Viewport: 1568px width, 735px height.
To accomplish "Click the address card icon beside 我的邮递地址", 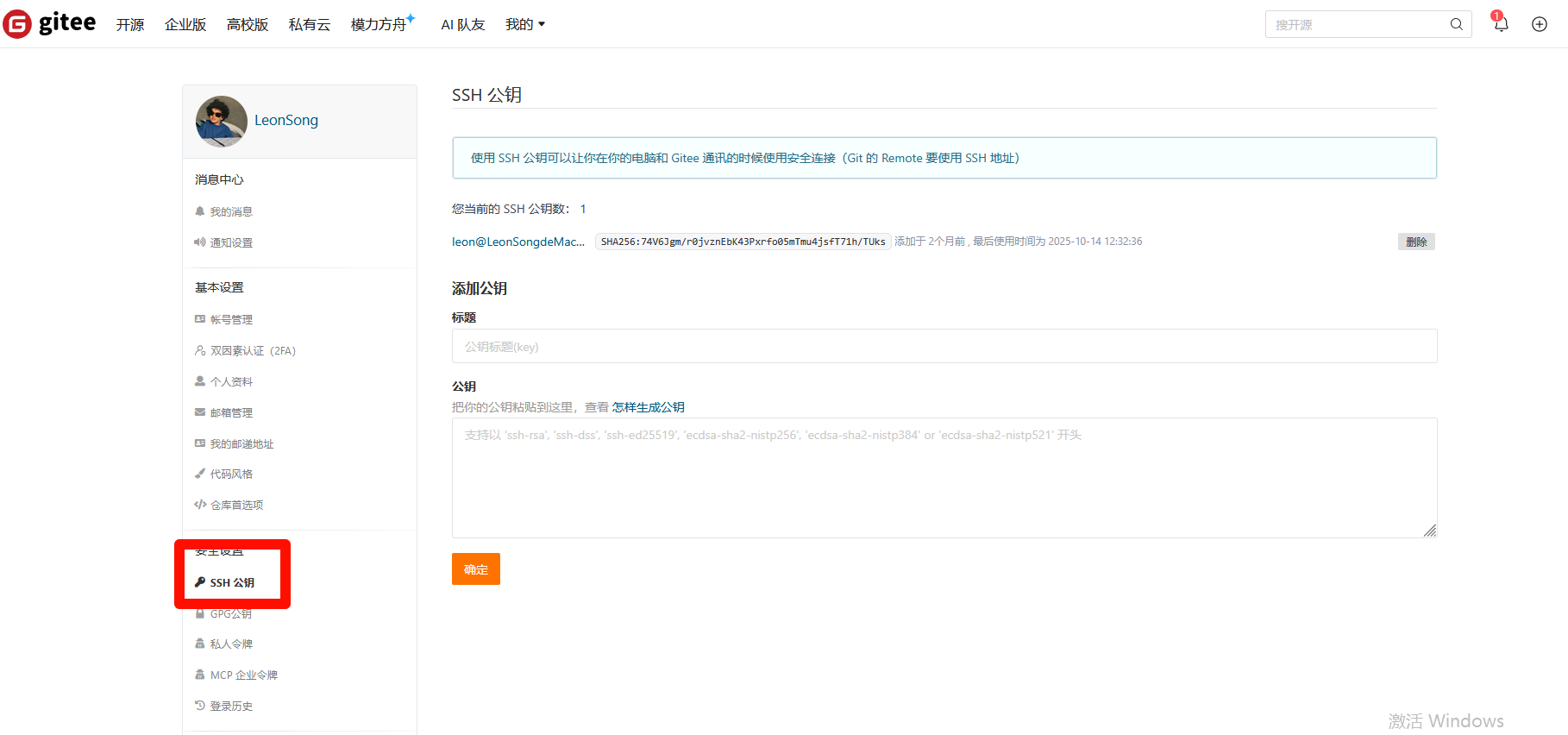I will [200, 443].
